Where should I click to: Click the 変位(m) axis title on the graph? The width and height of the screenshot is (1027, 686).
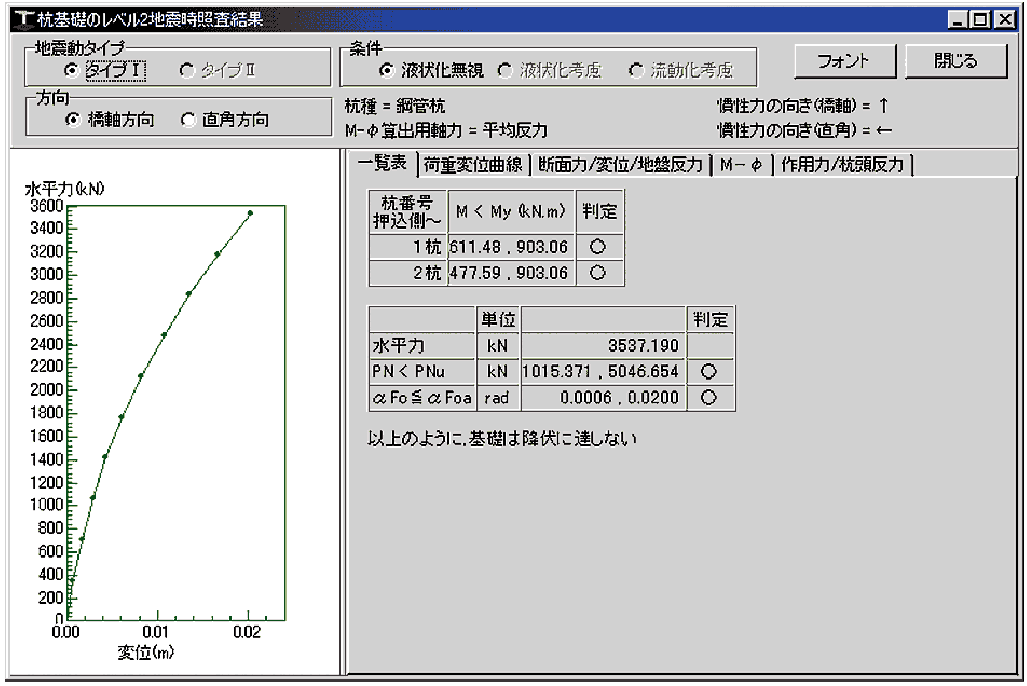click(x=145, y=653)
